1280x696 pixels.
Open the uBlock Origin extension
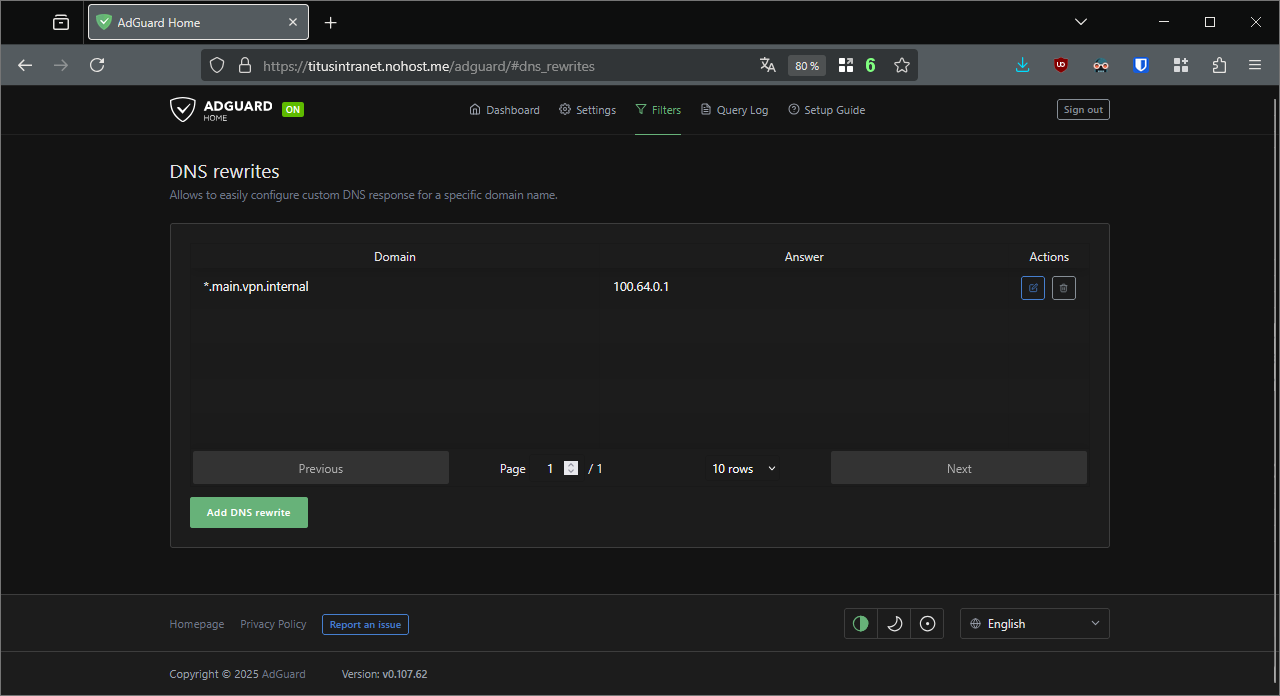[1061, 65]
